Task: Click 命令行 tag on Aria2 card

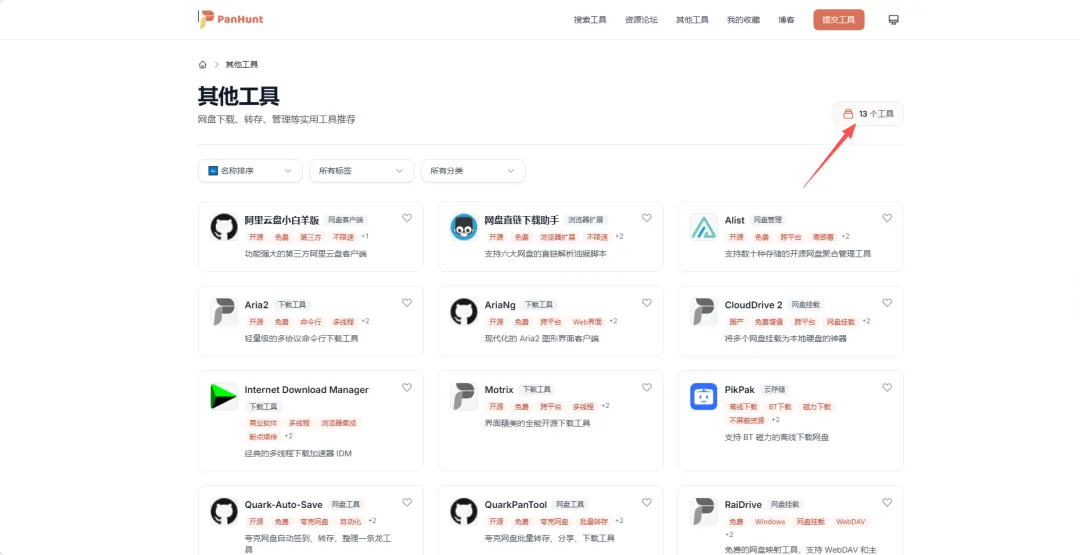Action: coord(311,322)
